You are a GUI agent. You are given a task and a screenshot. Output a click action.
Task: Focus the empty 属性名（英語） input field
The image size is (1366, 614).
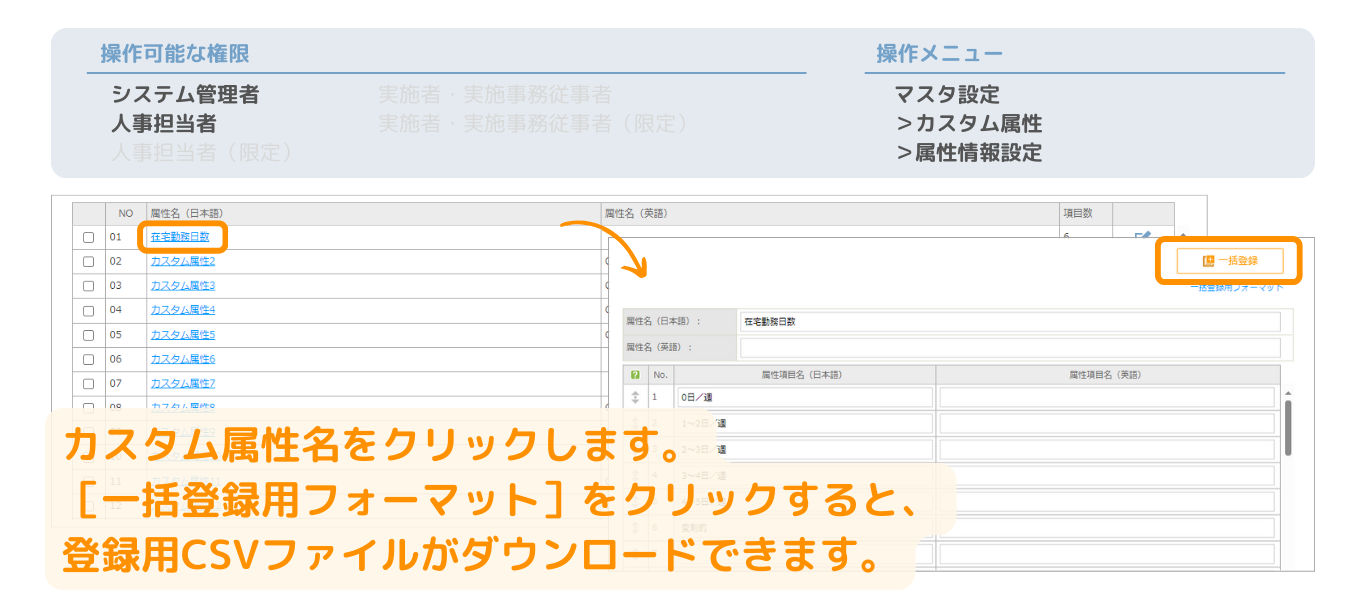(1009, 348)
